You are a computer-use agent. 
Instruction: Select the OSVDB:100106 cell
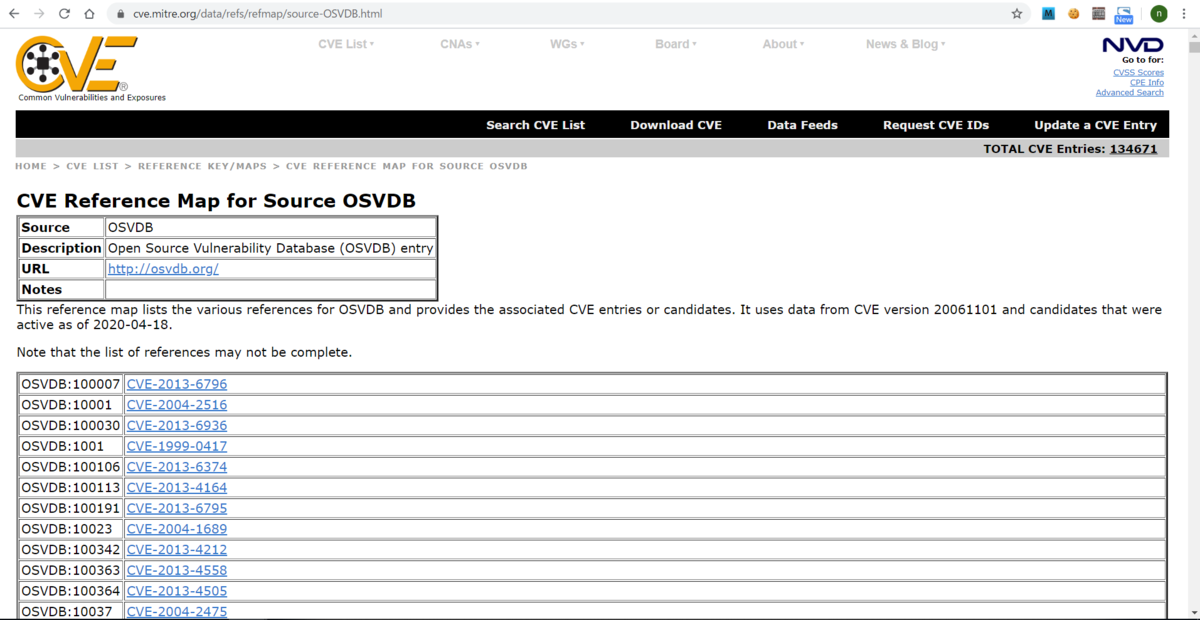pyautogui.click(x=71, y=467)
